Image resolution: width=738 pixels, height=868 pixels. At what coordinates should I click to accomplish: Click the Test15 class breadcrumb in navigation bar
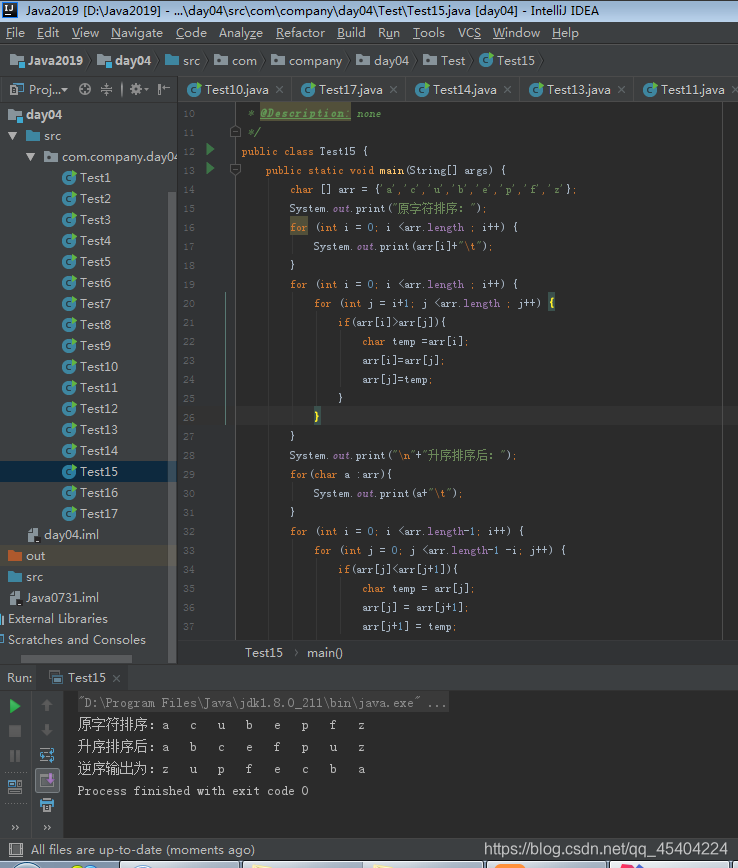pyautogui.click(x=508, y=60)
